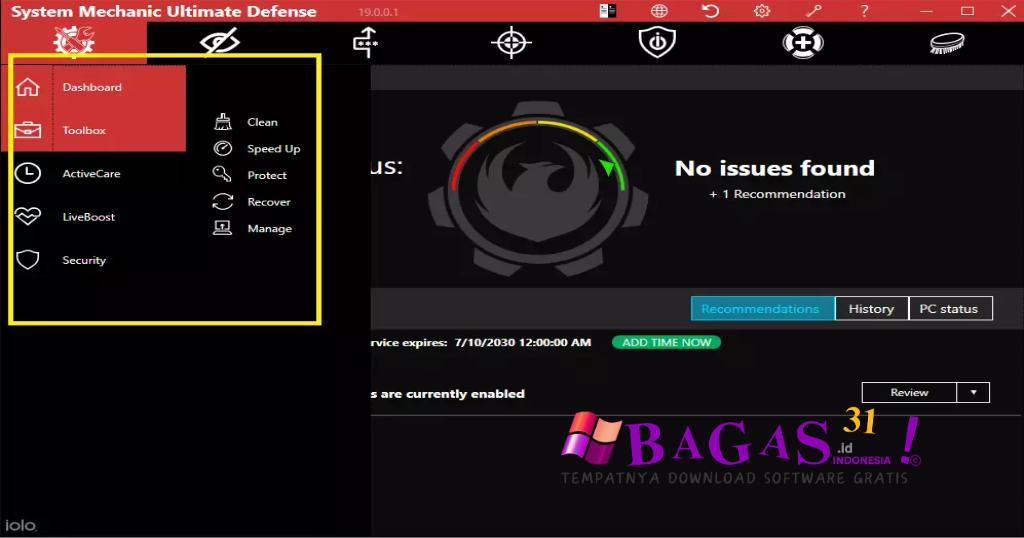Click the version number 19.0.0.1

[378, 12]
